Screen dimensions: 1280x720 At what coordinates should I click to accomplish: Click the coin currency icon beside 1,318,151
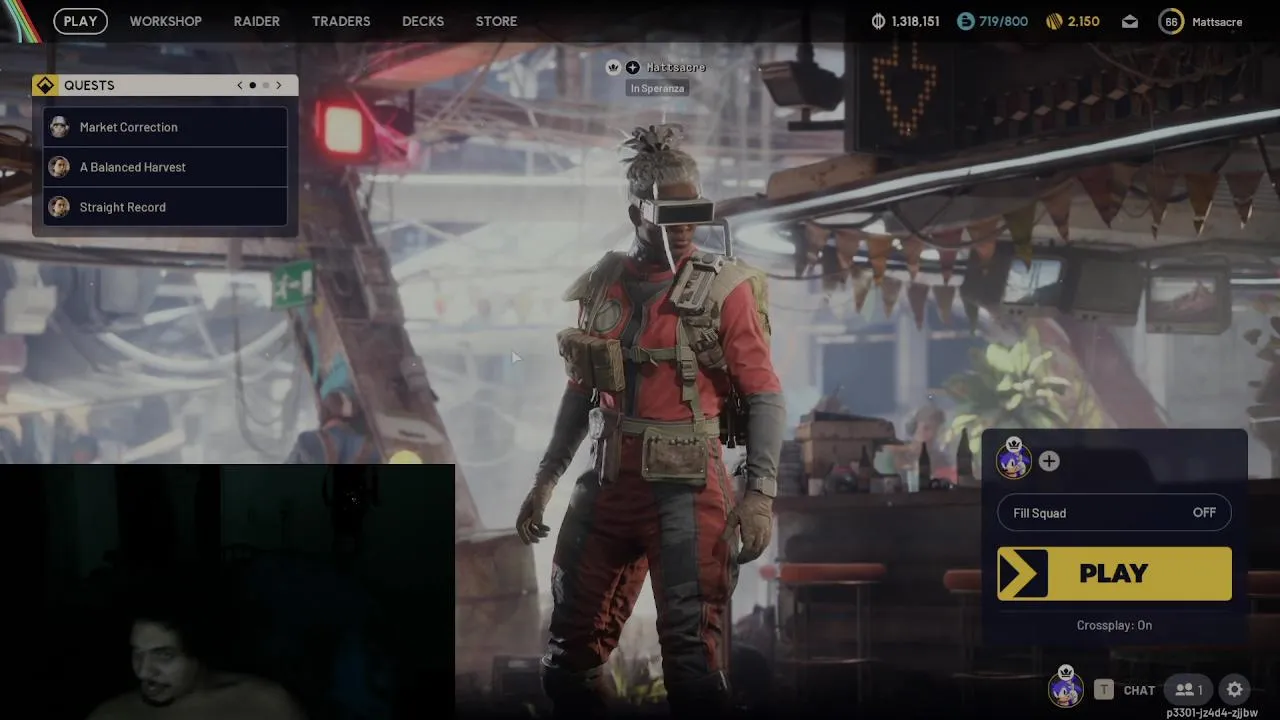(878, 21)
